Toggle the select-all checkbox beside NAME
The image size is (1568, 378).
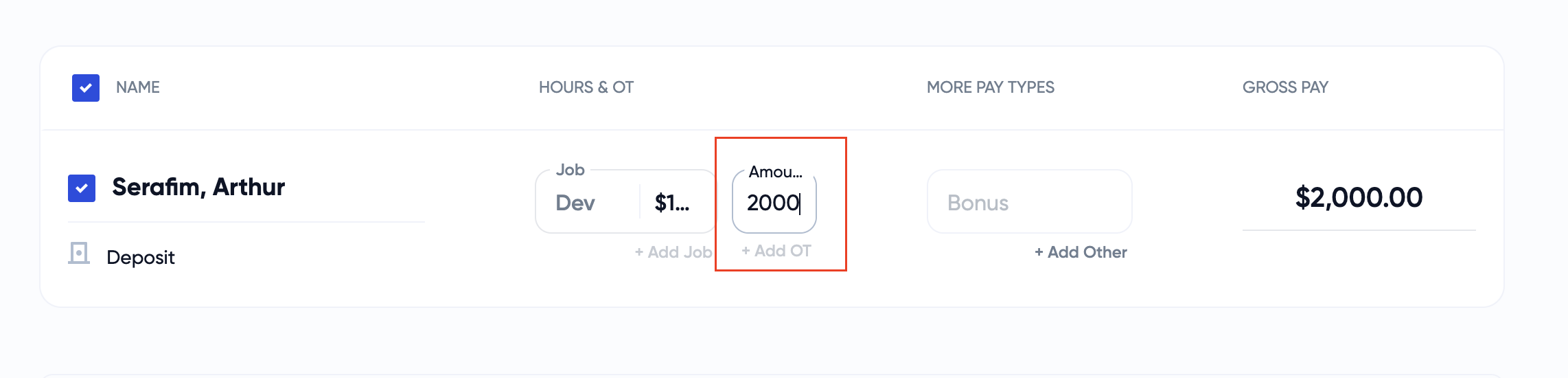(x=86, y=88)
